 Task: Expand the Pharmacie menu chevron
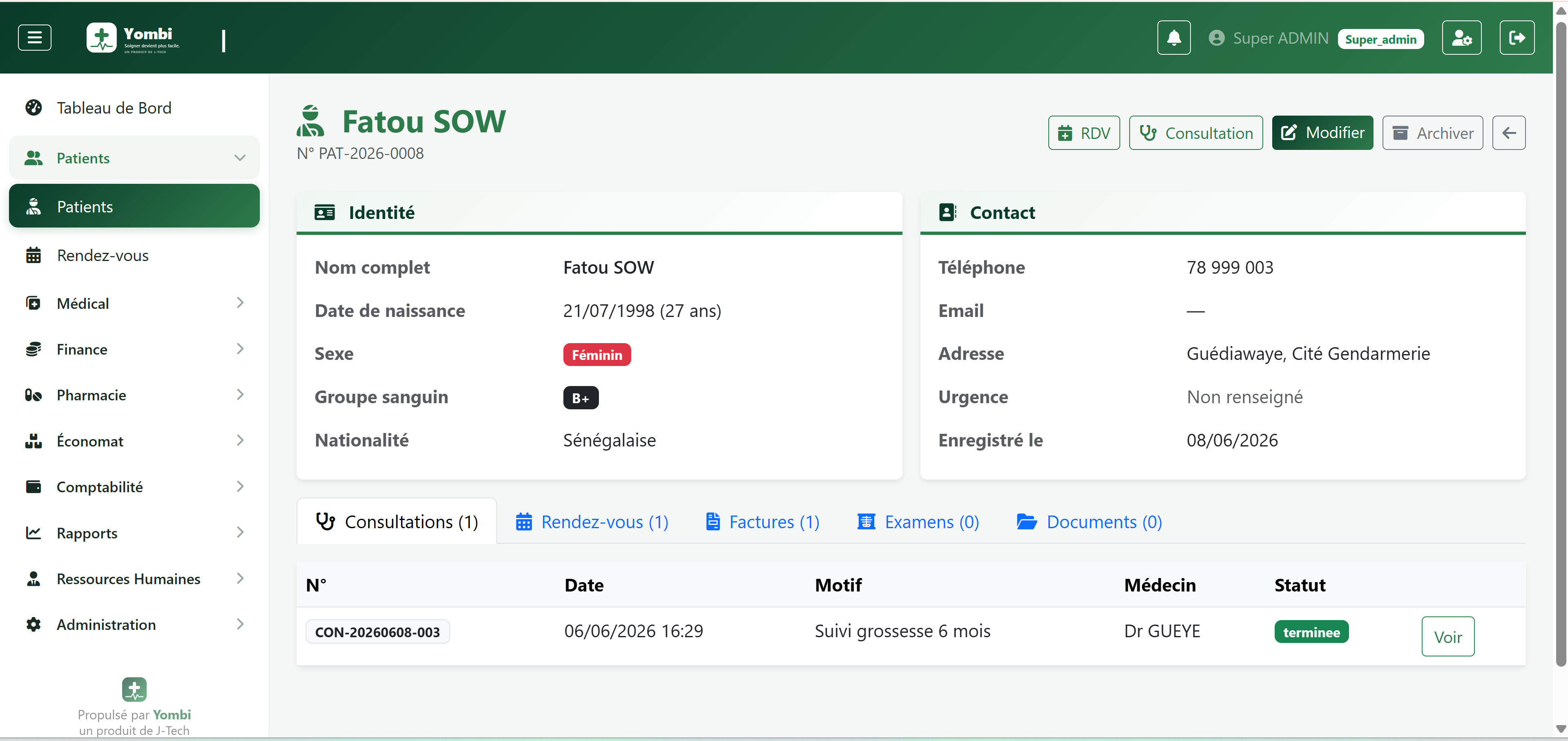240,395
